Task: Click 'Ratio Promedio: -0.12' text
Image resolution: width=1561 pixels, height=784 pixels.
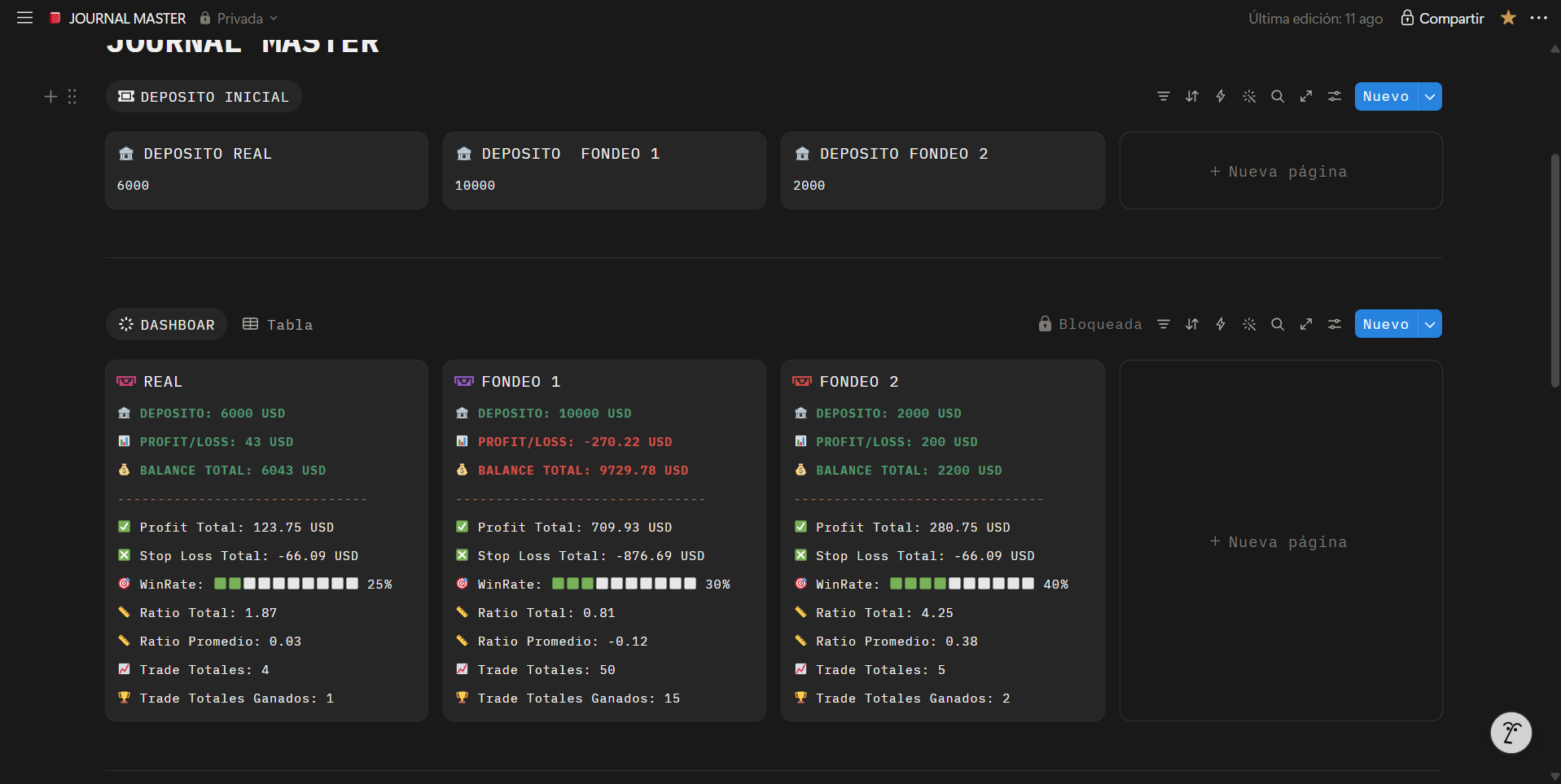Action: pos(563,642)
